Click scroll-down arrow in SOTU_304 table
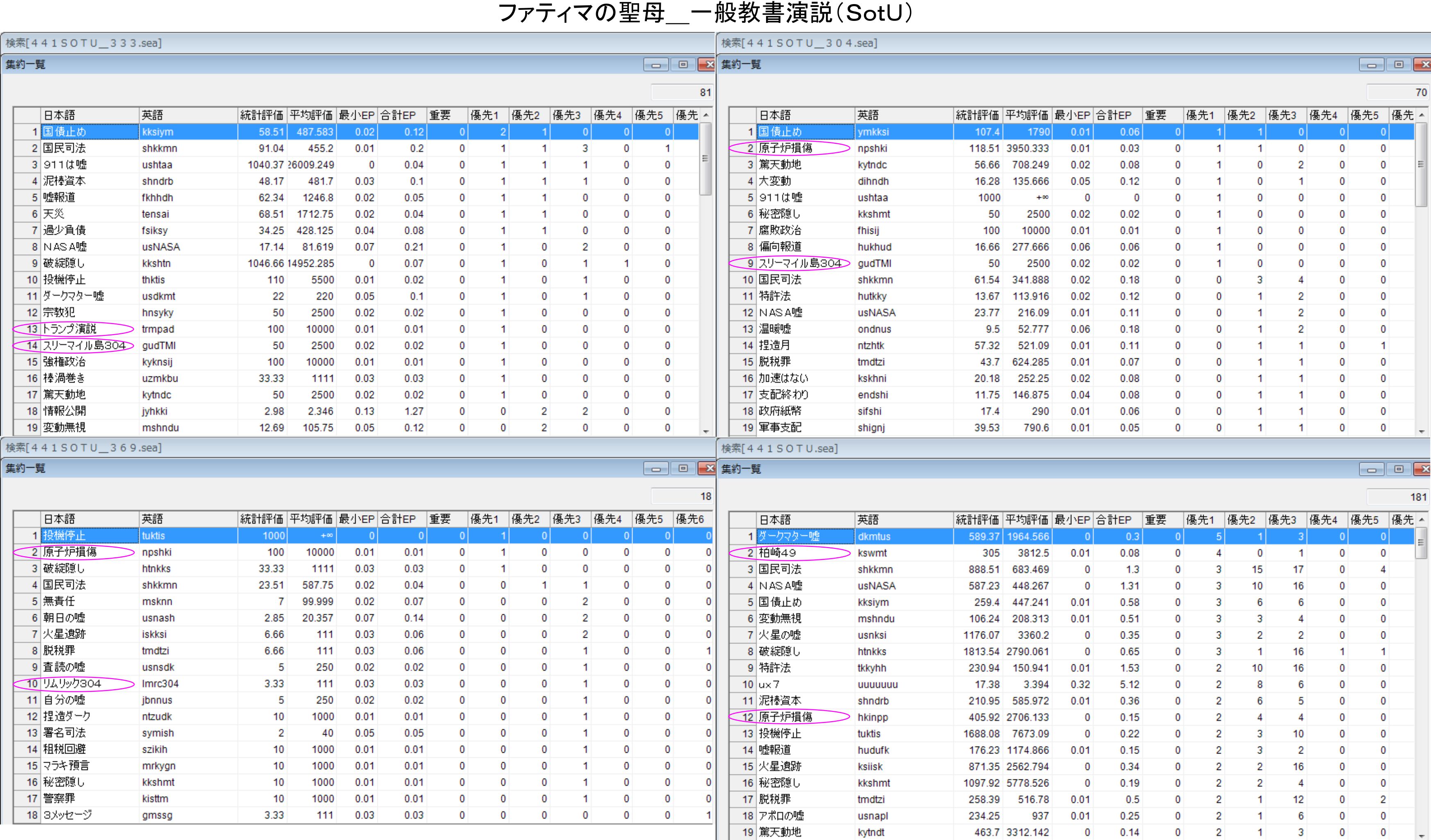The height and width of the screenshot is (840, 1431). [x=1421, y=431]
